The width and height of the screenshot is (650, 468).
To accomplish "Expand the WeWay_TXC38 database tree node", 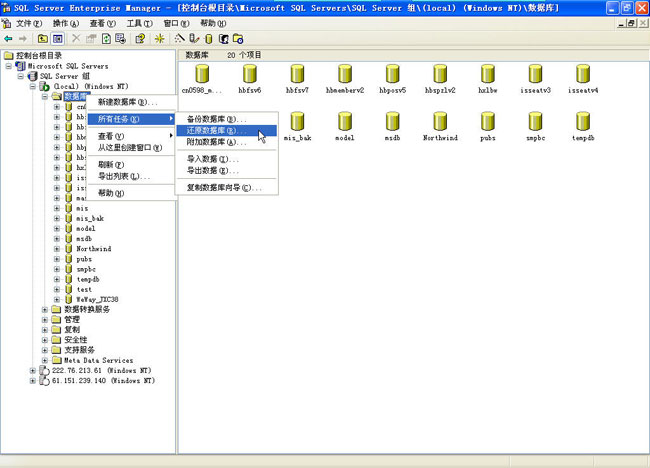I will point(57,299).
